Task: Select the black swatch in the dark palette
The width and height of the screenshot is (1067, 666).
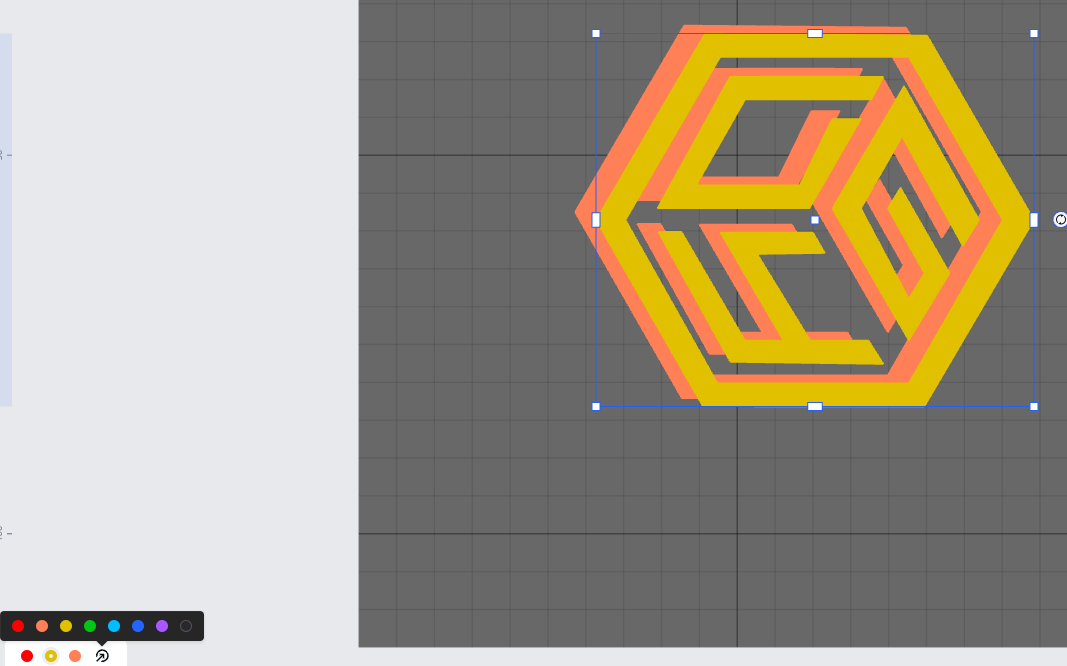Action: [x=186, y=626]
